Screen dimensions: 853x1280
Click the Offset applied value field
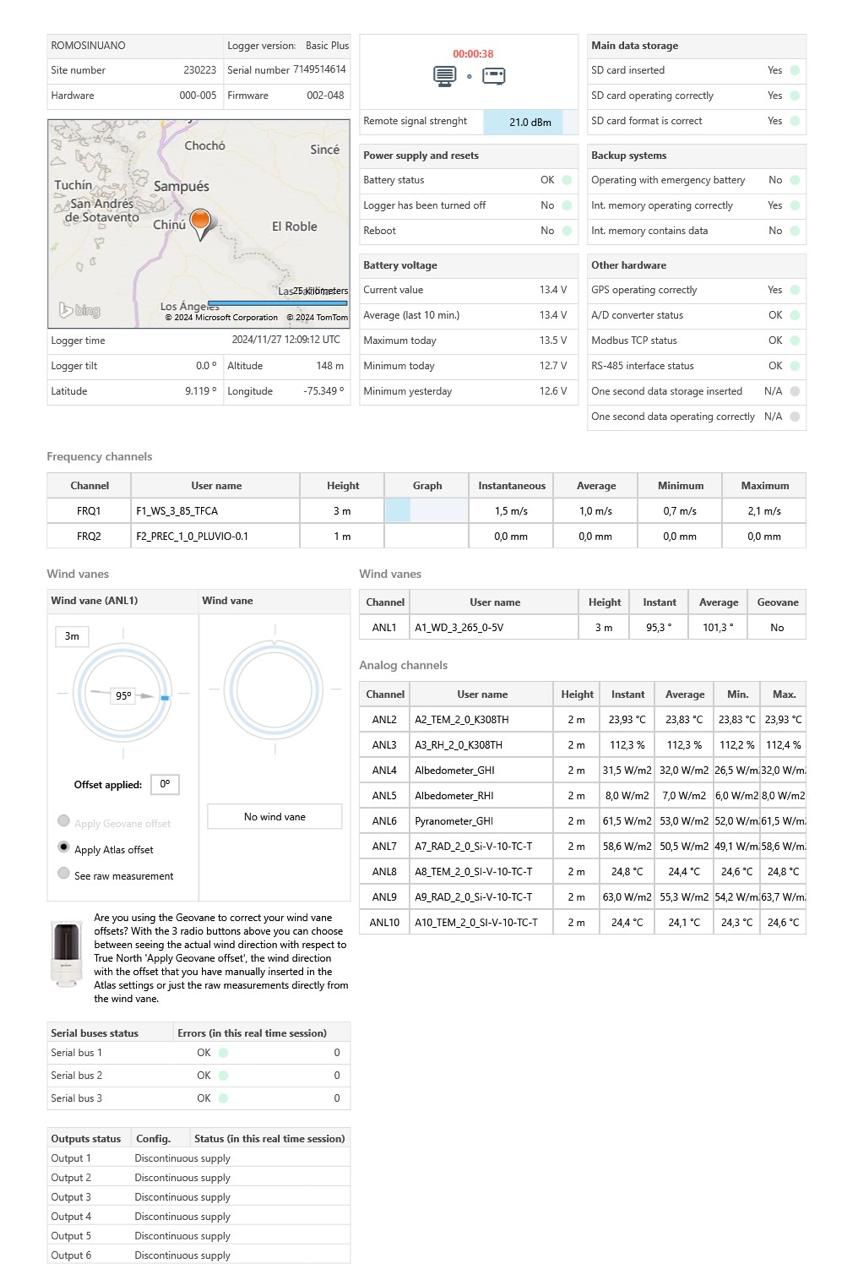pyautogui.click(x=165, y=785)
